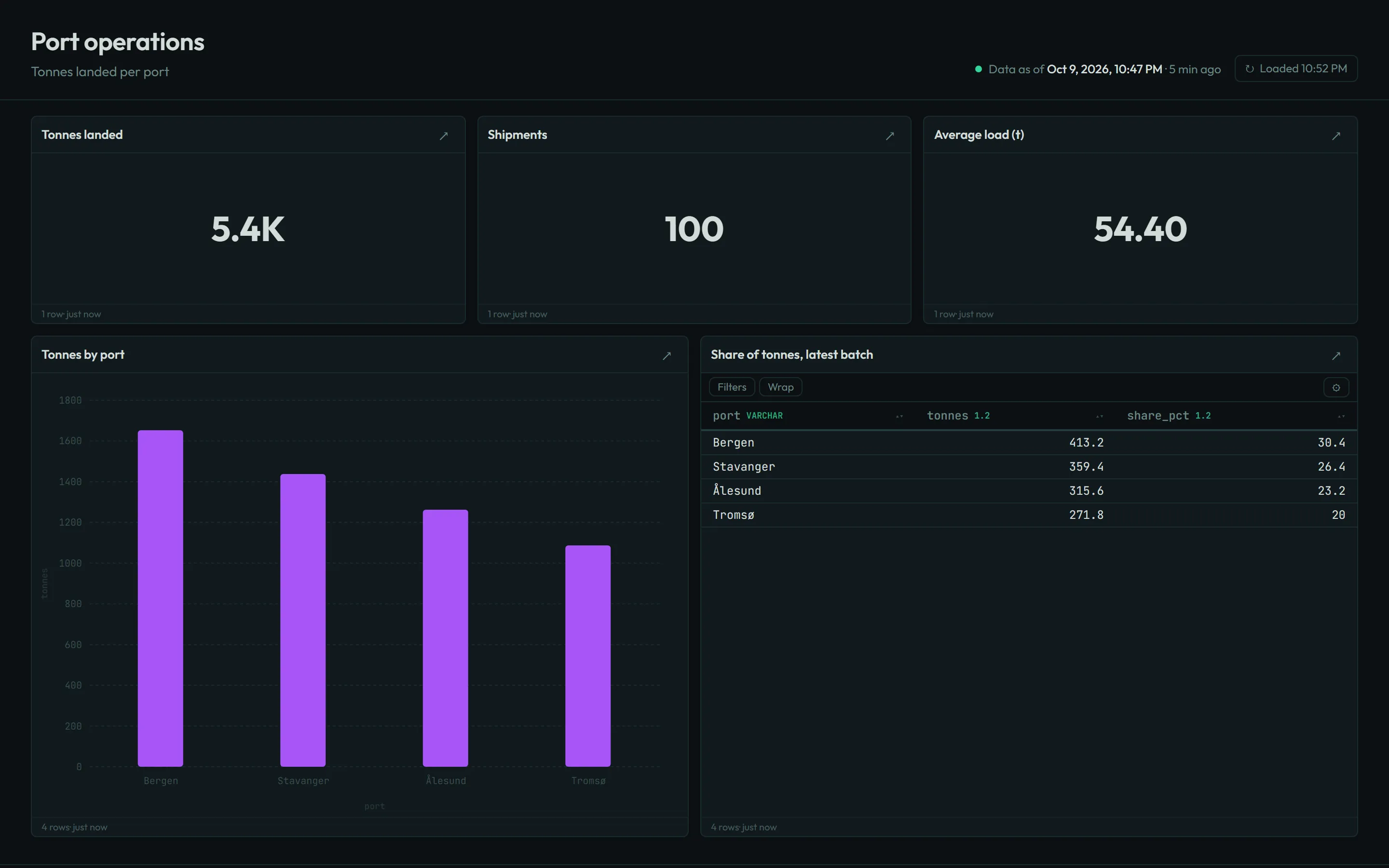Click the 23.2 share_pct value
This screenshot has height=868, width=1389.
[x=1331, y=491]
